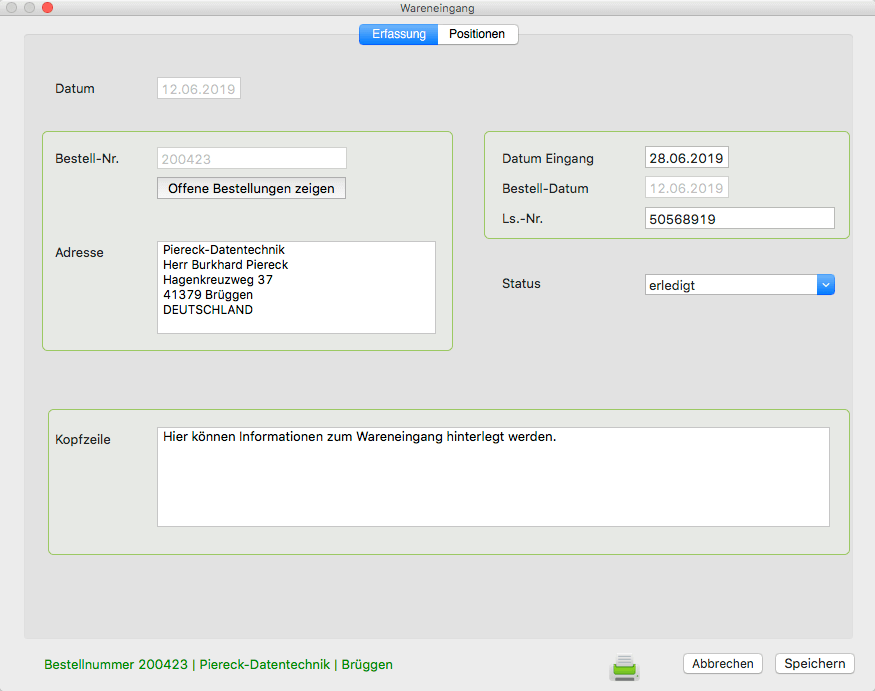Image resolution: width=875 pixels, height=691 pixels.
Task: Click the Bestell-Nr. field 200423
Action: (252, 159)
